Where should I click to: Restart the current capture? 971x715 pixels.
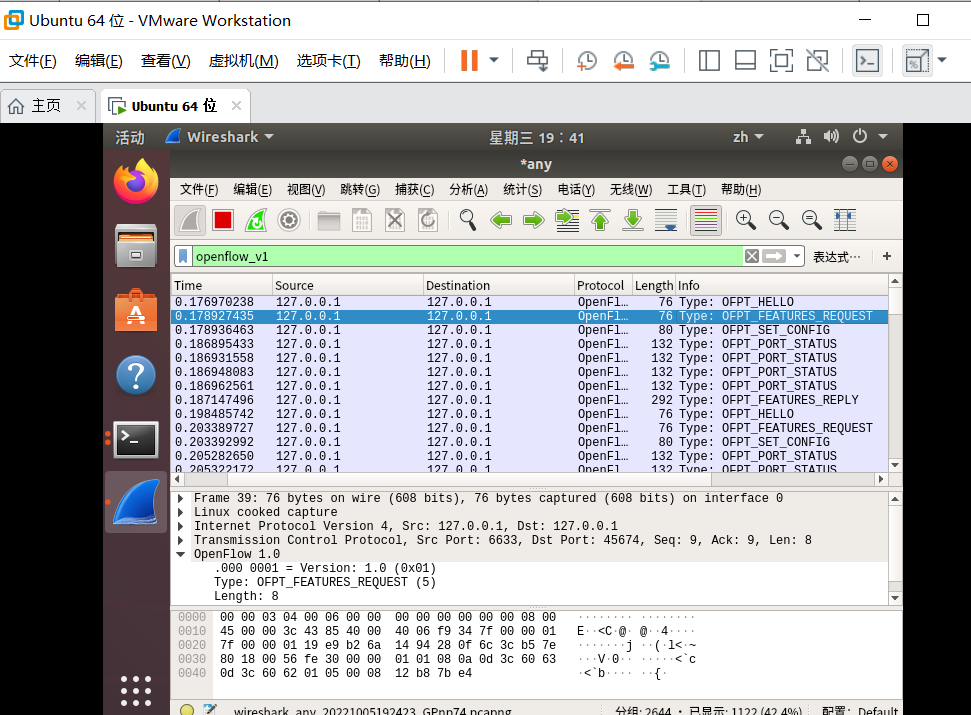tap(256, 220)
